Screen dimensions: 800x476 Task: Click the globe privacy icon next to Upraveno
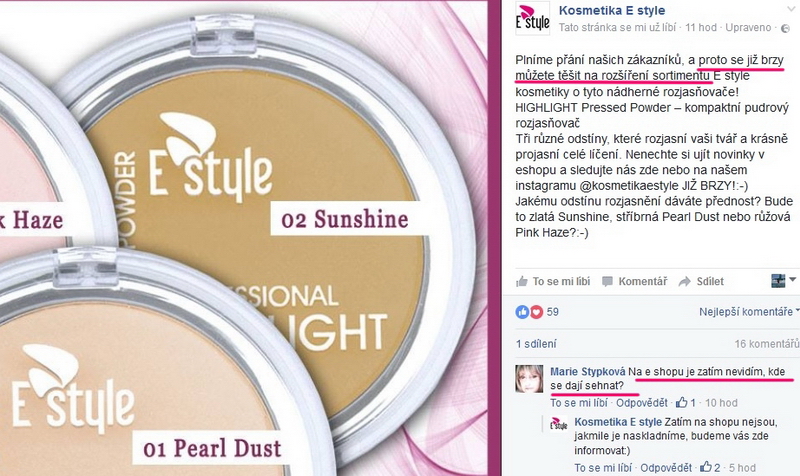tap(785, 28)
